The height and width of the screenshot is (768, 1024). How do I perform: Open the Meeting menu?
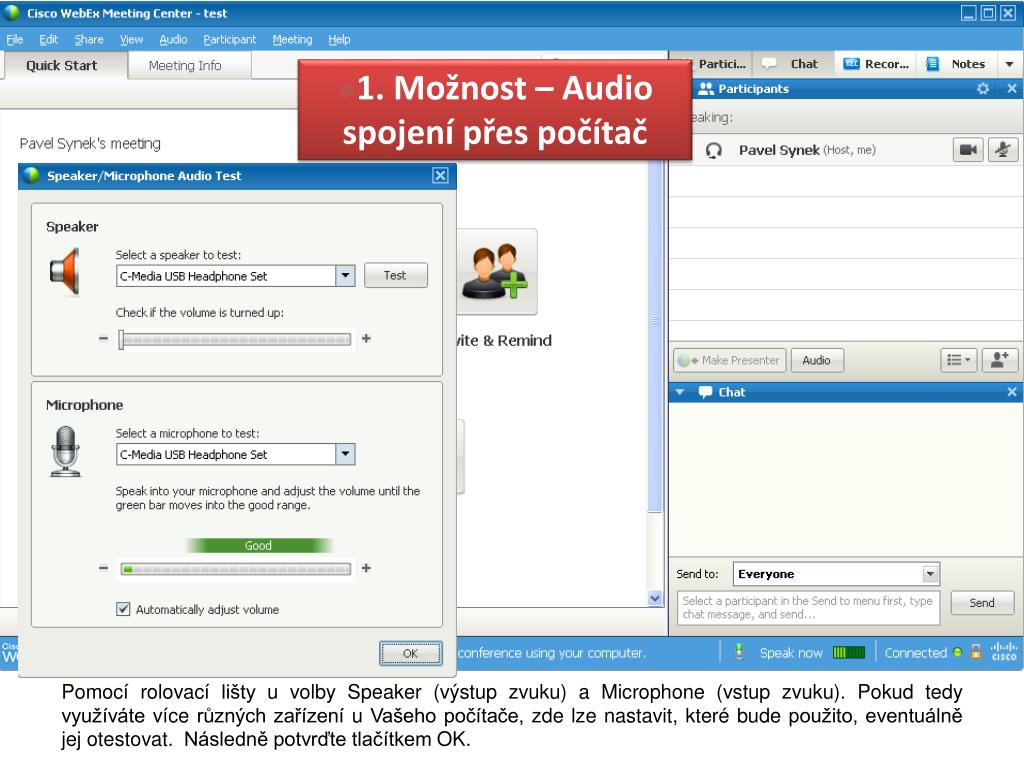coord(292,39)
